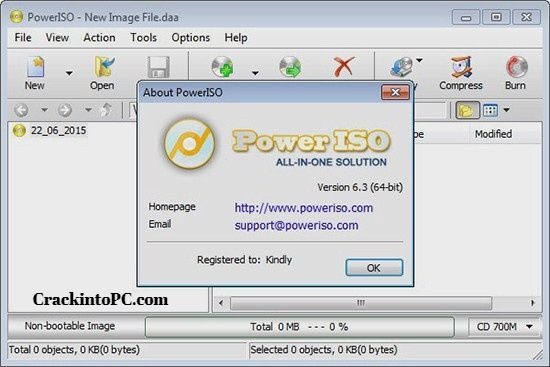
Task: Click the scrollbar left arrow
Action: pos(221,303)
